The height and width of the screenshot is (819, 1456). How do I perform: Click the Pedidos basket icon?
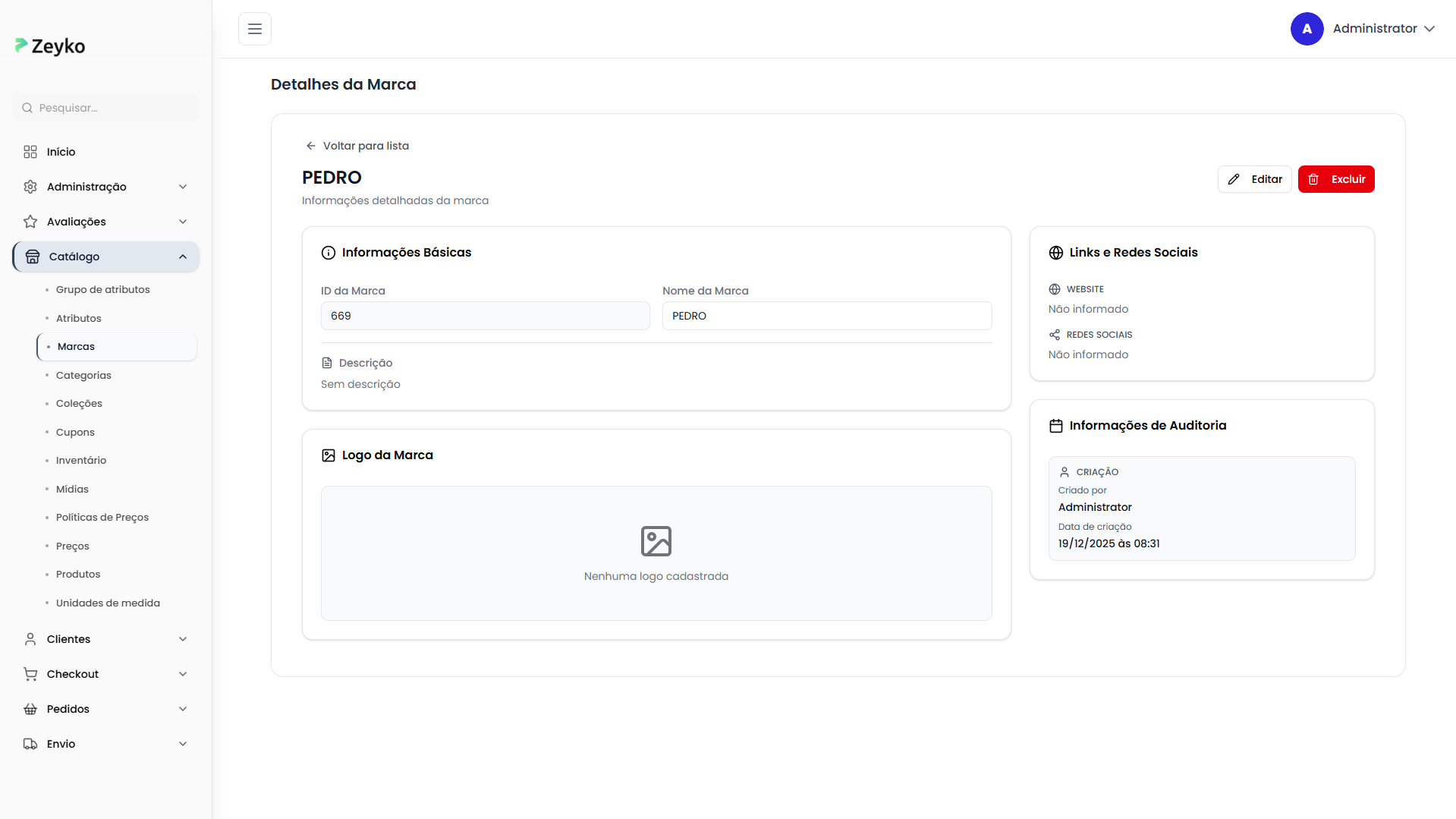point(30,709)
